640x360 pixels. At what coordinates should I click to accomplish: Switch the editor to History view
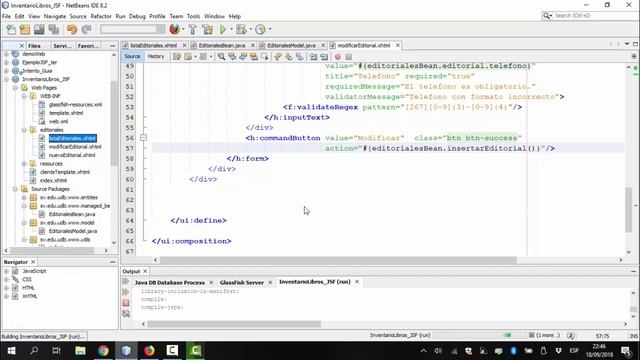pos(156,56)
